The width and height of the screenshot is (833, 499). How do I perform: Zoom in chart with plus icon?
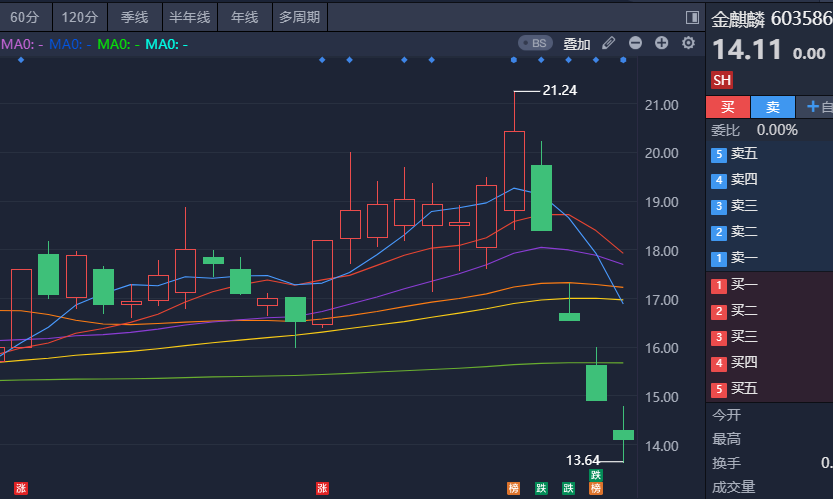[x=661, y=43]
